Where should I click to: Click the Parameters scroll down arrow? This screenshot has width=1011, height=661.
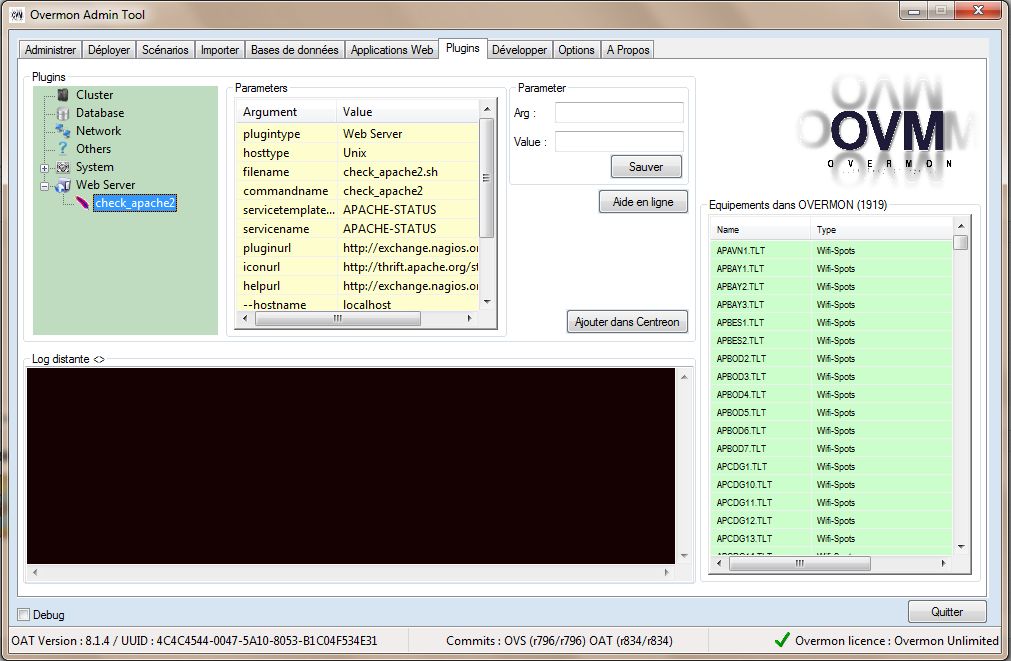click(x=487, y=302)
